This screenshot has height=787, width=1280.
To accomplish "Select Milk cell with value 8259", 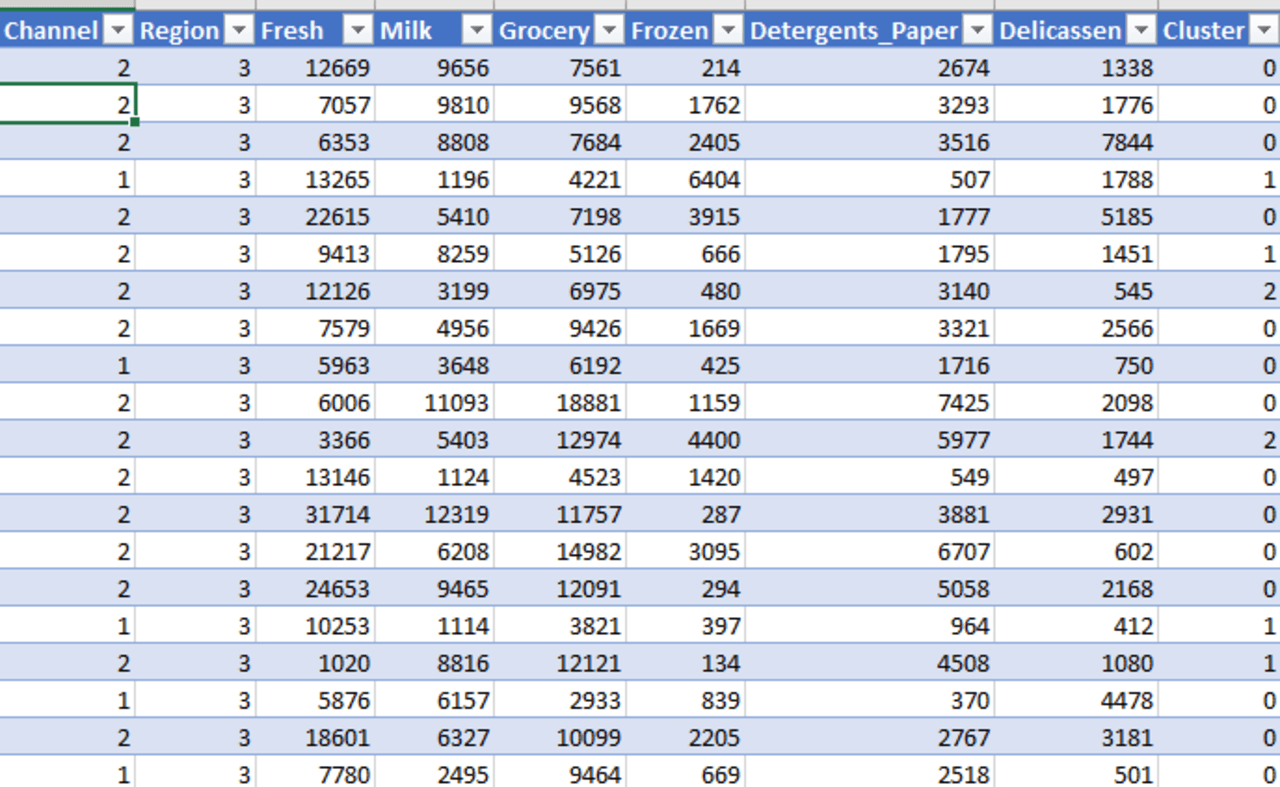I will 435,254.
